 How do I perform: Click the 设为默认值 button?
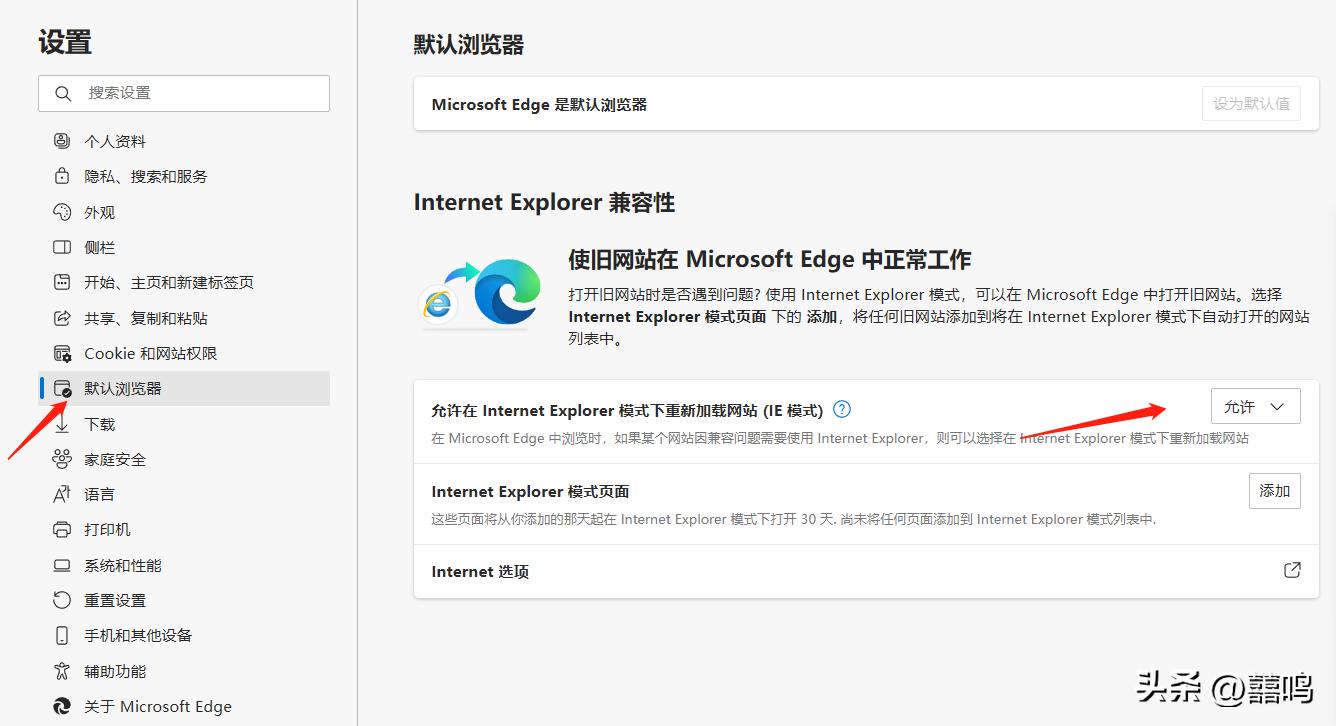coord(1250,102)
